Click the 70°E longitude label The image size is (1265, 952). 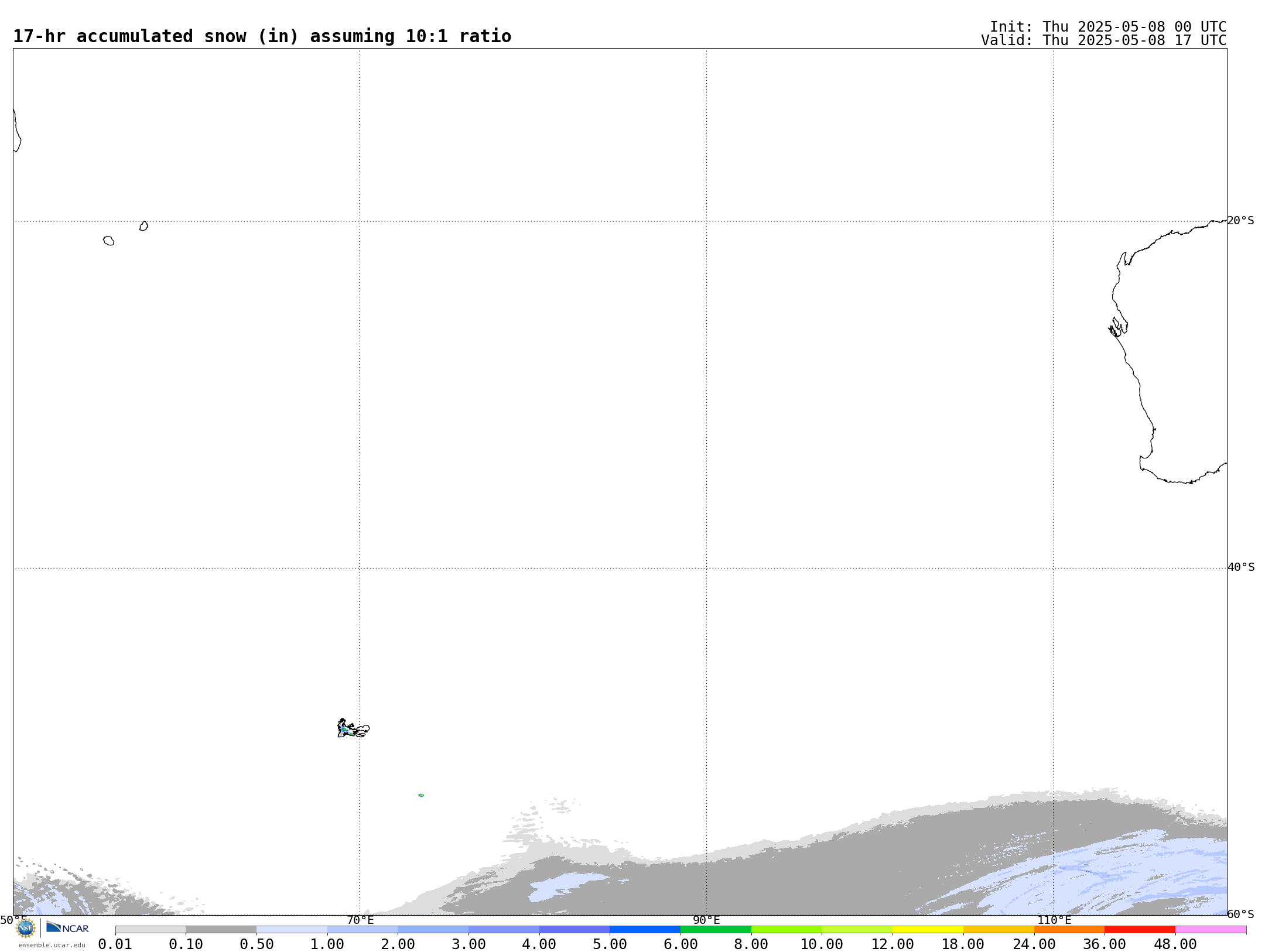coord(360,920)
